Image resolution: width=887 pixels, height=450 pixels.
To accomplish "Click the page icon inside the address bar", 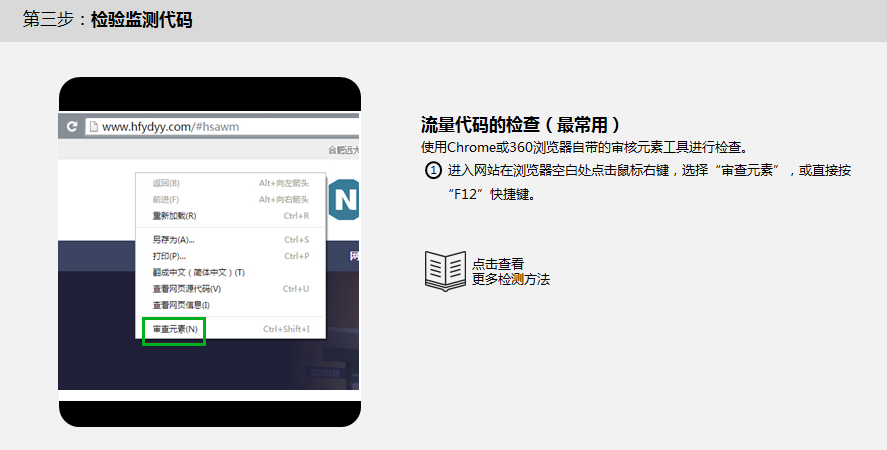I will pos(93,127).
